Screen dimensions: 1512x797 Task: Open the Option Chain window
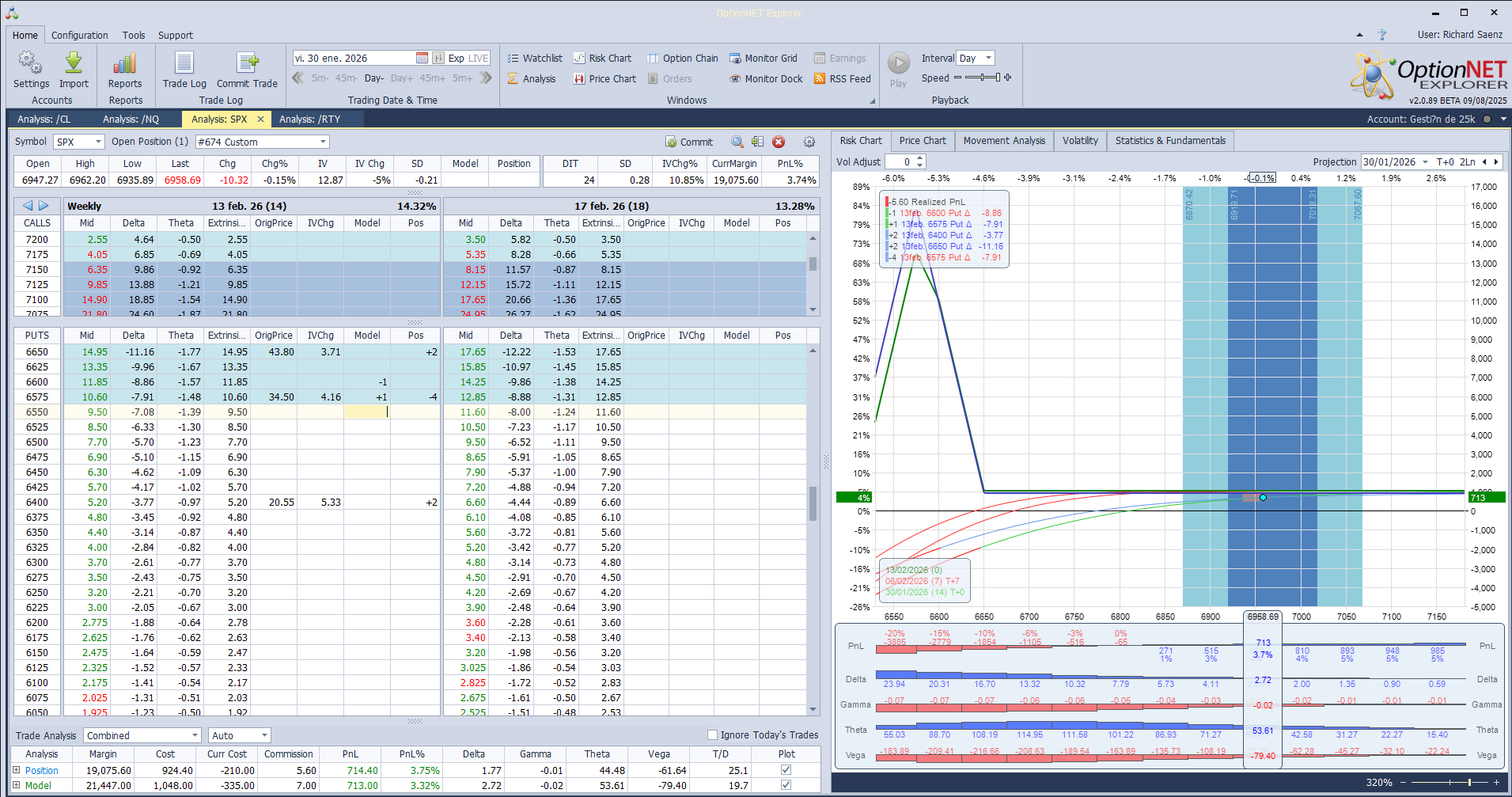[x=682, y=59]
